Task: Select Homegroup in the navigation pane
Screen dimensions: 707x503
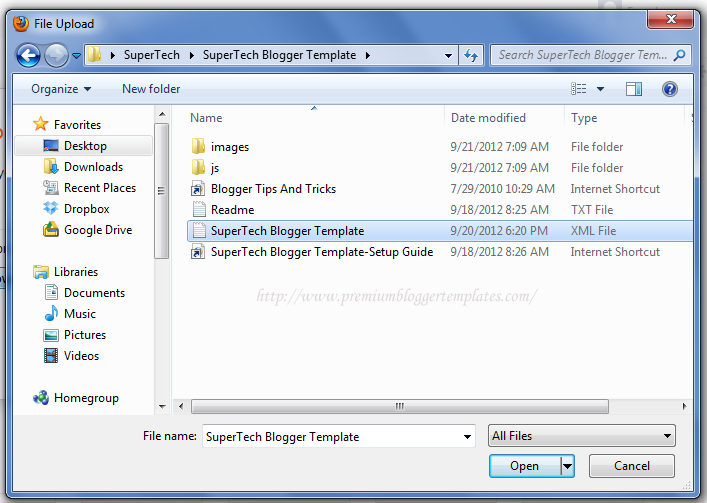Action: 86,398
